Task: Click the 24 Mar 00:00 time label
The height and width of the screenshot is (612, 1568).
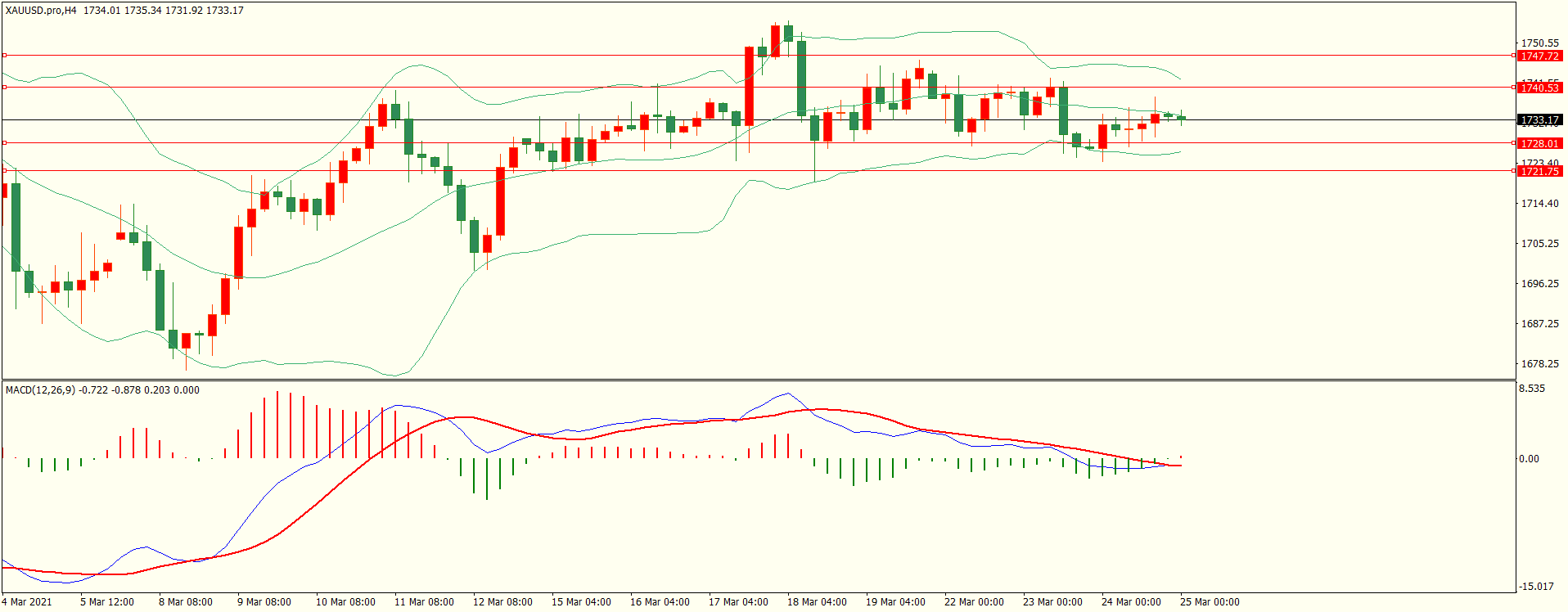Action: (1131, 602)
